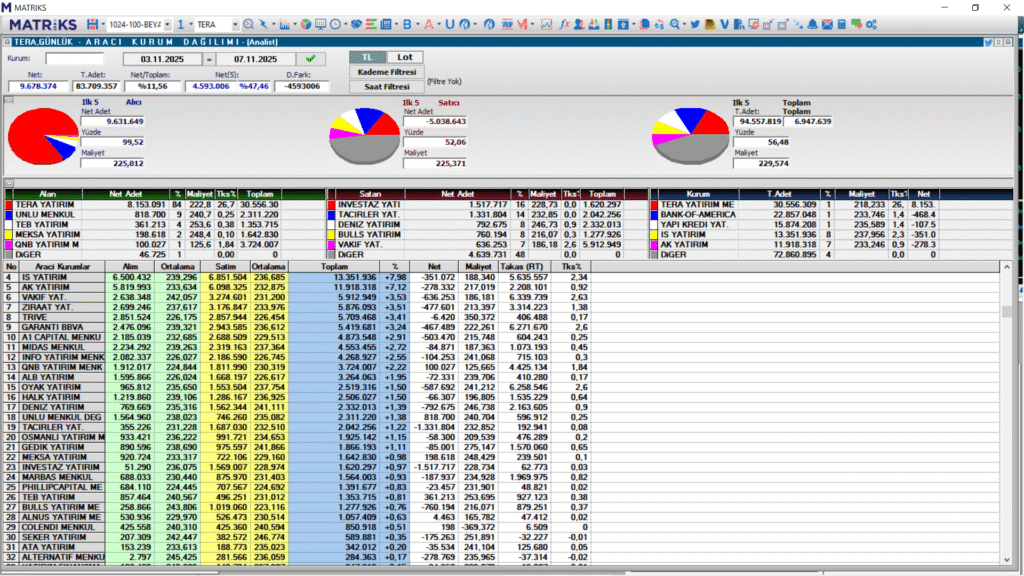Viewport: 1024px width, 576px height.
Task: Expand the arrow next to page number 1
Action: click(191, 24)
